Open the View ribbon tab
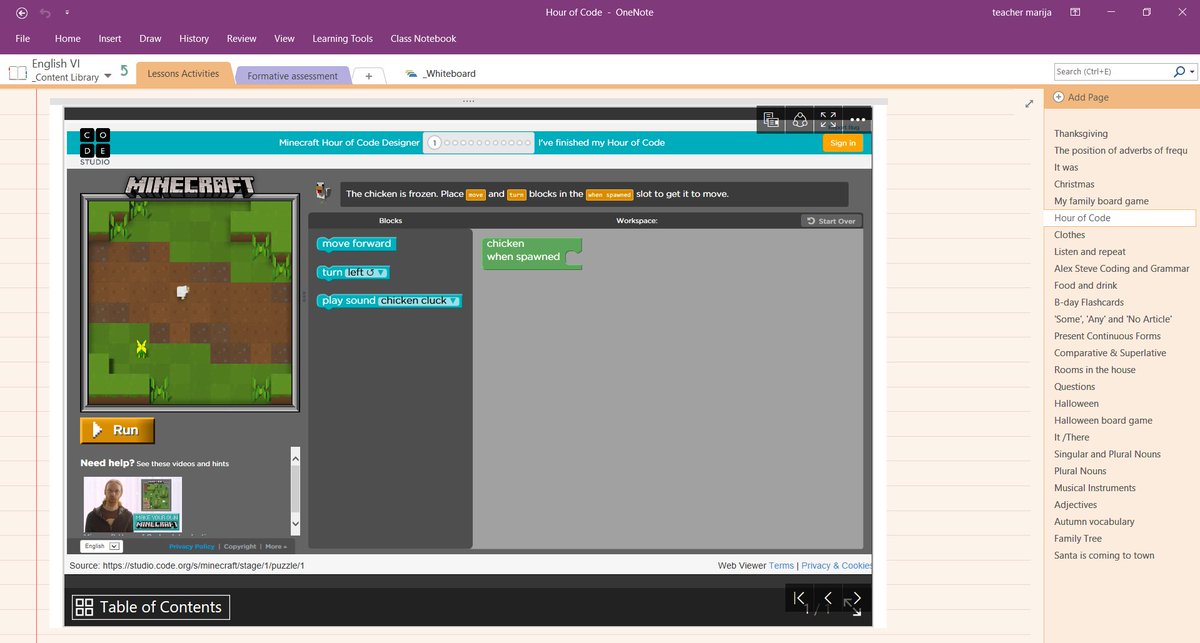The image size is (1200, 643). coord(284,38)
